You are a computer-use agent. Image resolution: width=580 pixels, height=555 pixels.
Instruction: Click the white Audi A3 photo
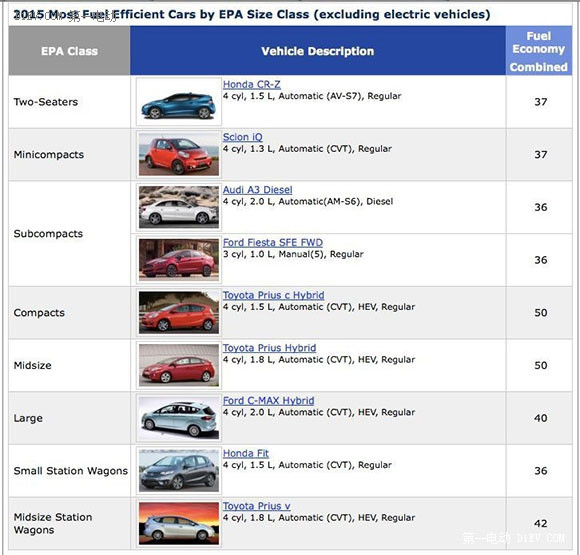coord(179,207)
